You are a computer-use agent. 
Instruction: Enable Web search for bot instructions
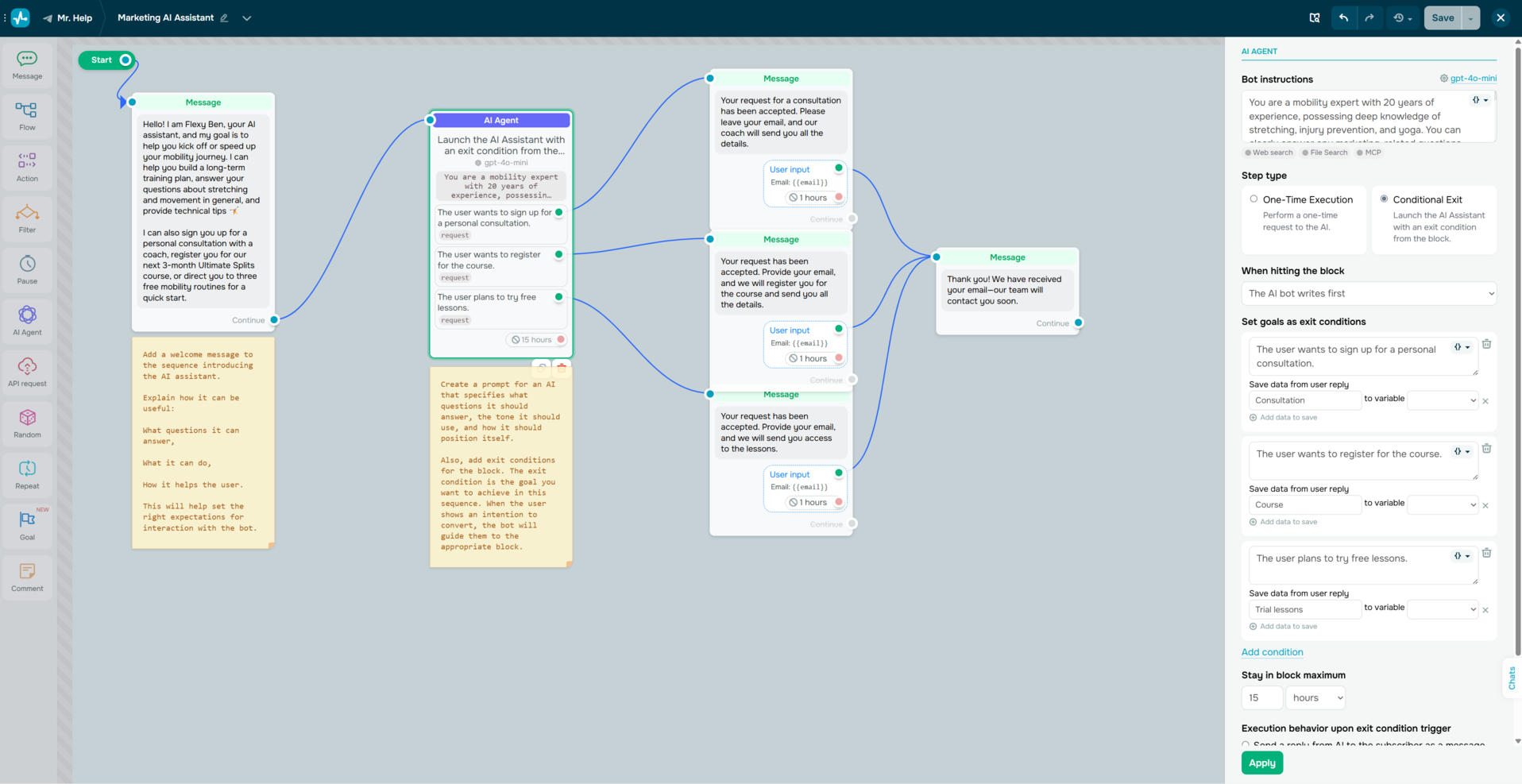point(1268,152)
